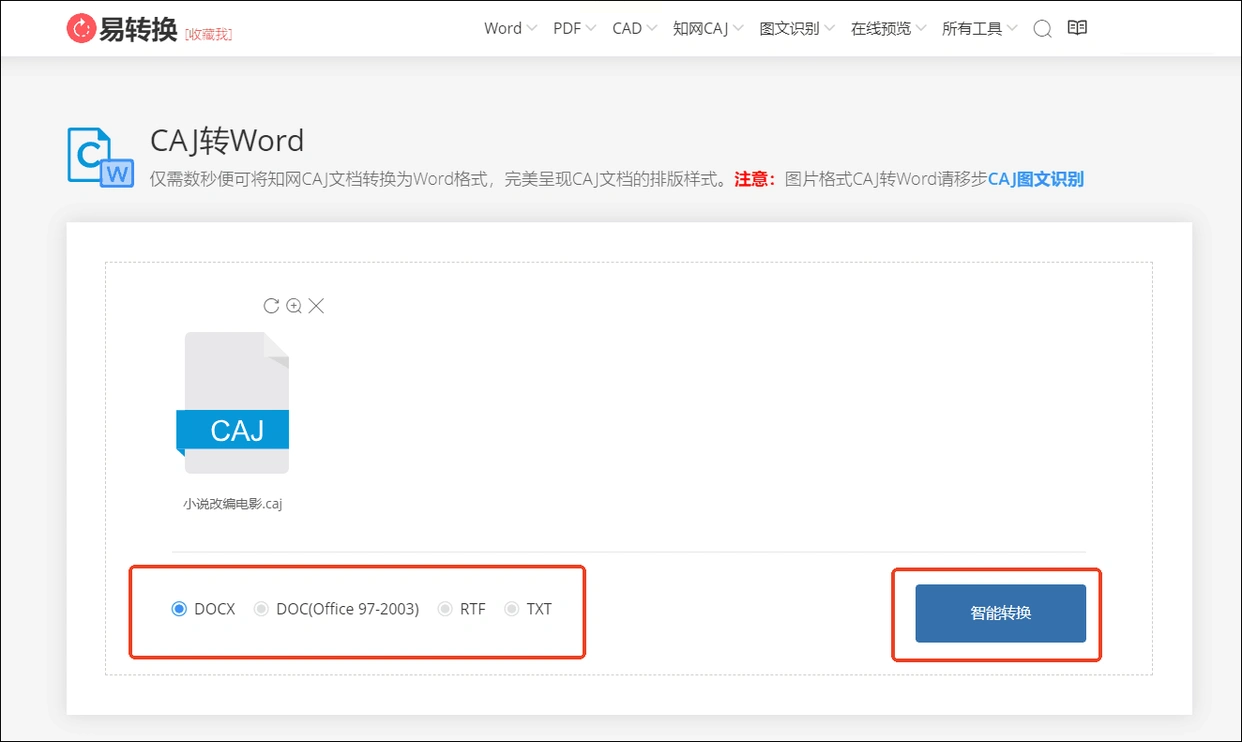Click the zoom-in preview icon above file
The height and width of the screenshot is (742, 1242).
click(294, 306)
